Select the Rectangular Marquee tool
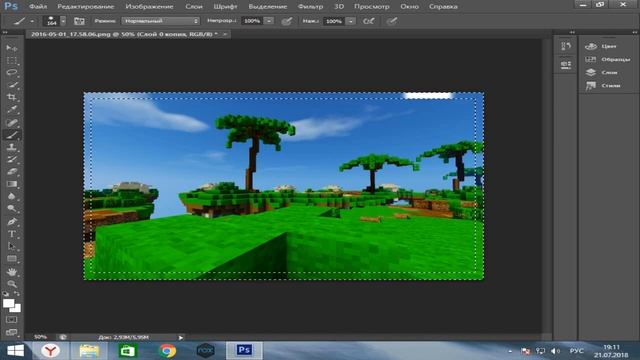This screenshot has width=640, height=360. tap(11, 61)
